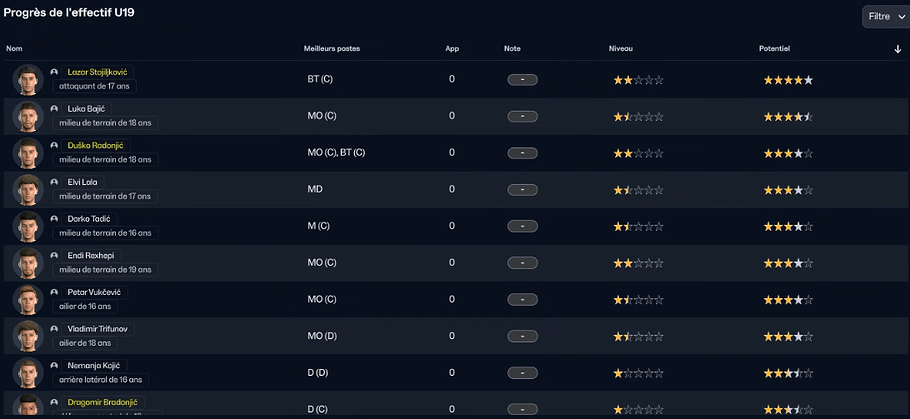Viewport: 910px width, 419px height.
Task: Click the 'MO (D)' position cell
Action: click(322, 335)
